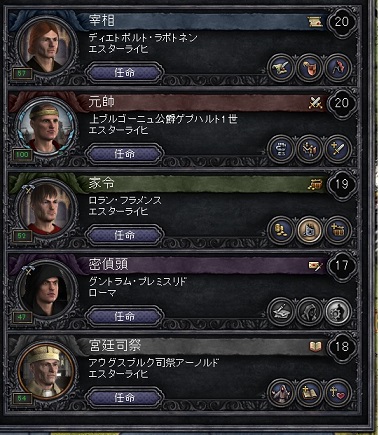Click the 任命 button under 宰相
Screen dimensions: 379x435
click(124, 72)
